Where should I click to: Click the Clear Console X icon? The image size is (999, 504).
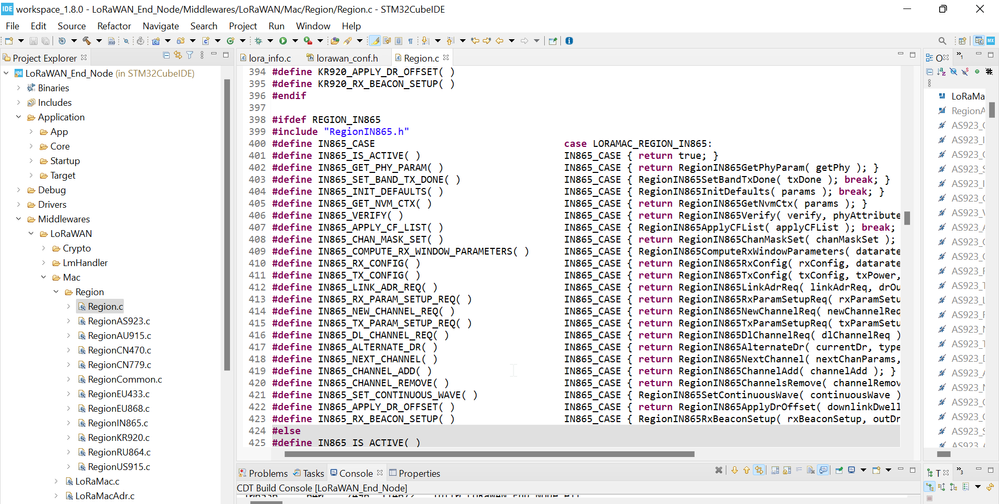tap(719, 470)
